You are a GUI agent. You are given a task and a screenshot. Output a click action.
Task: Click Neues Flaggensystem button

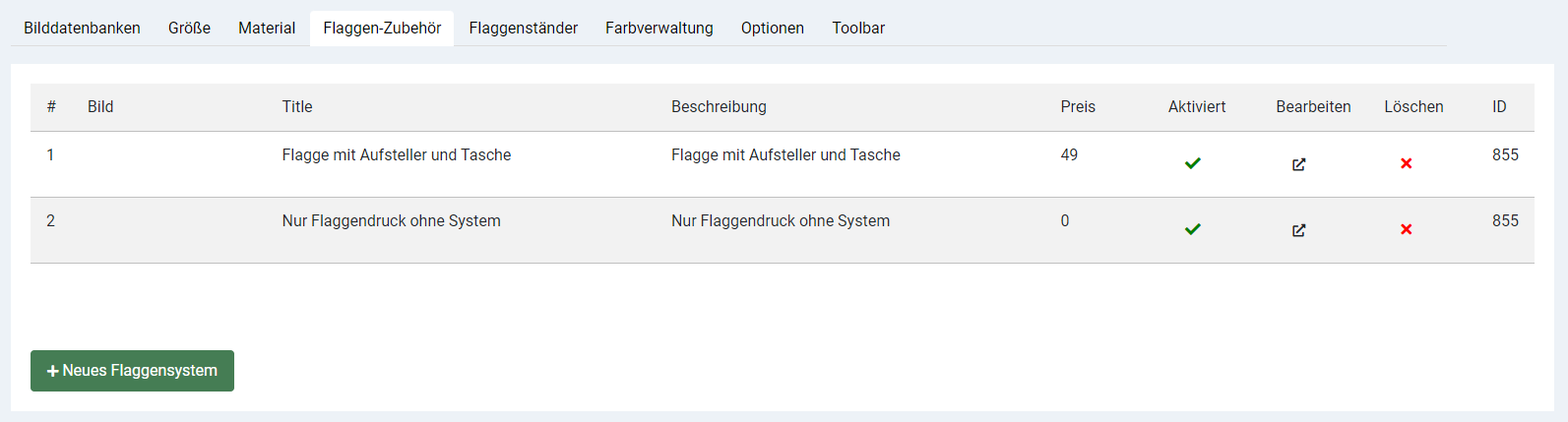132,371
